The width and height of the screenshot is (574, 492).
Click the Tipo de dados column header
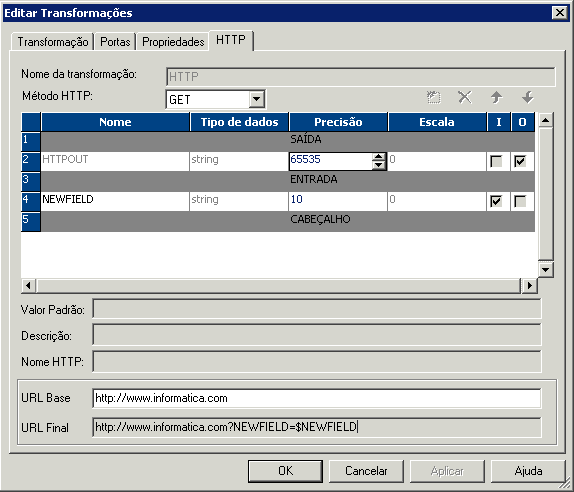coord(239,122)
